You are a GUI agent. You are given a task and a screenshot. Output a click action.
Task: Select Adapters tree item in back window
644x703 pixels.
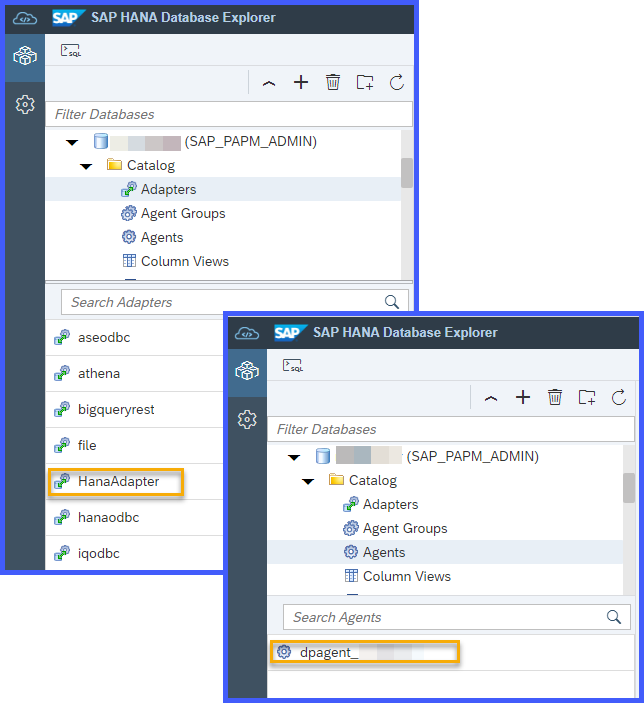tap(223, 189)
